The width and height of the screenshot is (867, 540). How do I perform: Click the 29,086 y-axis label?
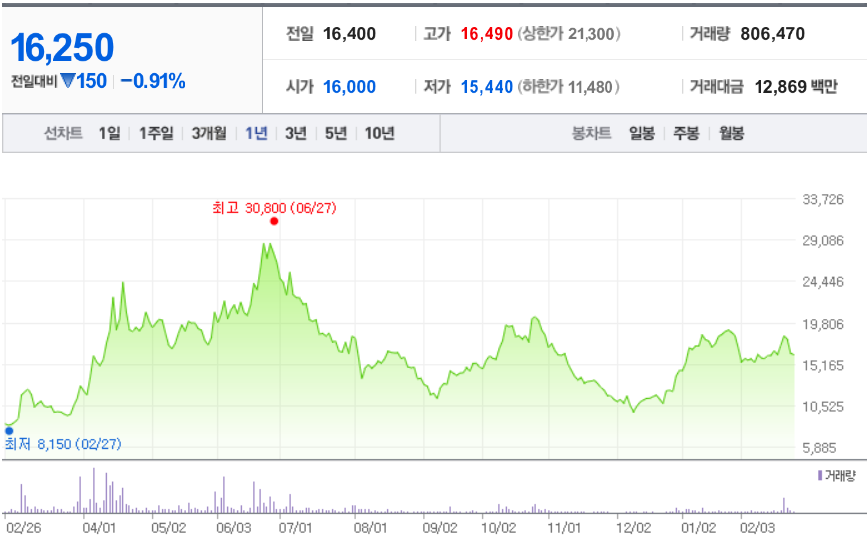pyautogui.click(x=823, y=240)
